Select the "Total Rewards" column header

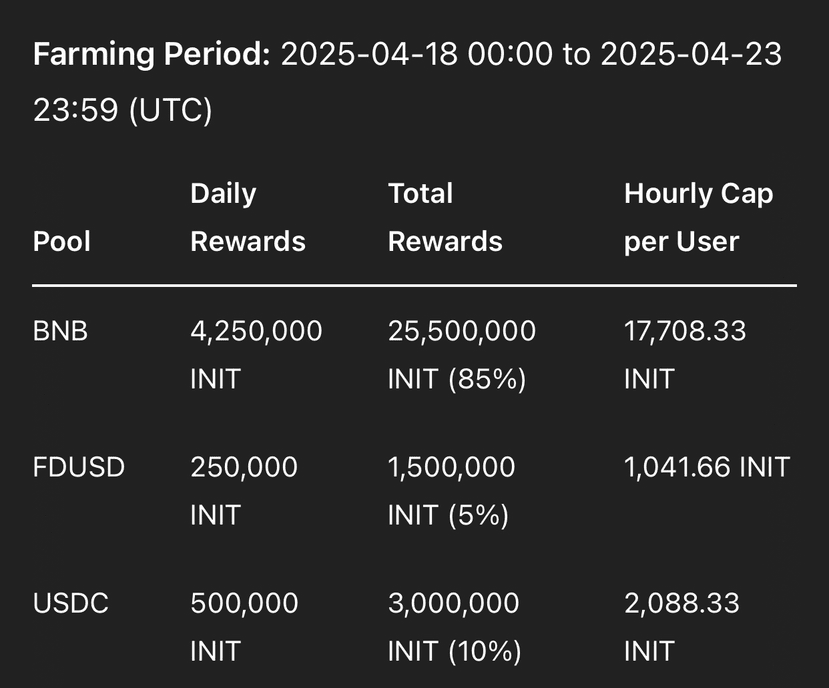pos(445,217)
